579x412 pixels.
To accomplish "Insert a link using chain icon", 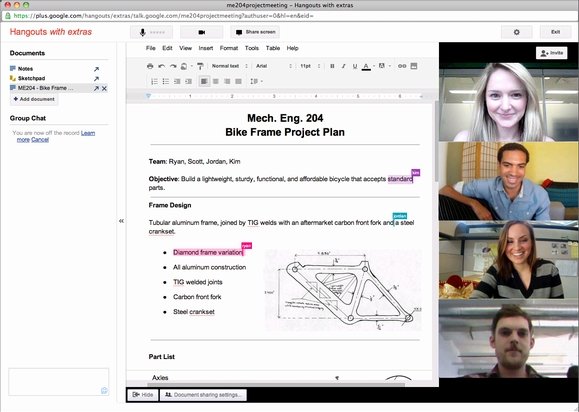I will 402,66.
